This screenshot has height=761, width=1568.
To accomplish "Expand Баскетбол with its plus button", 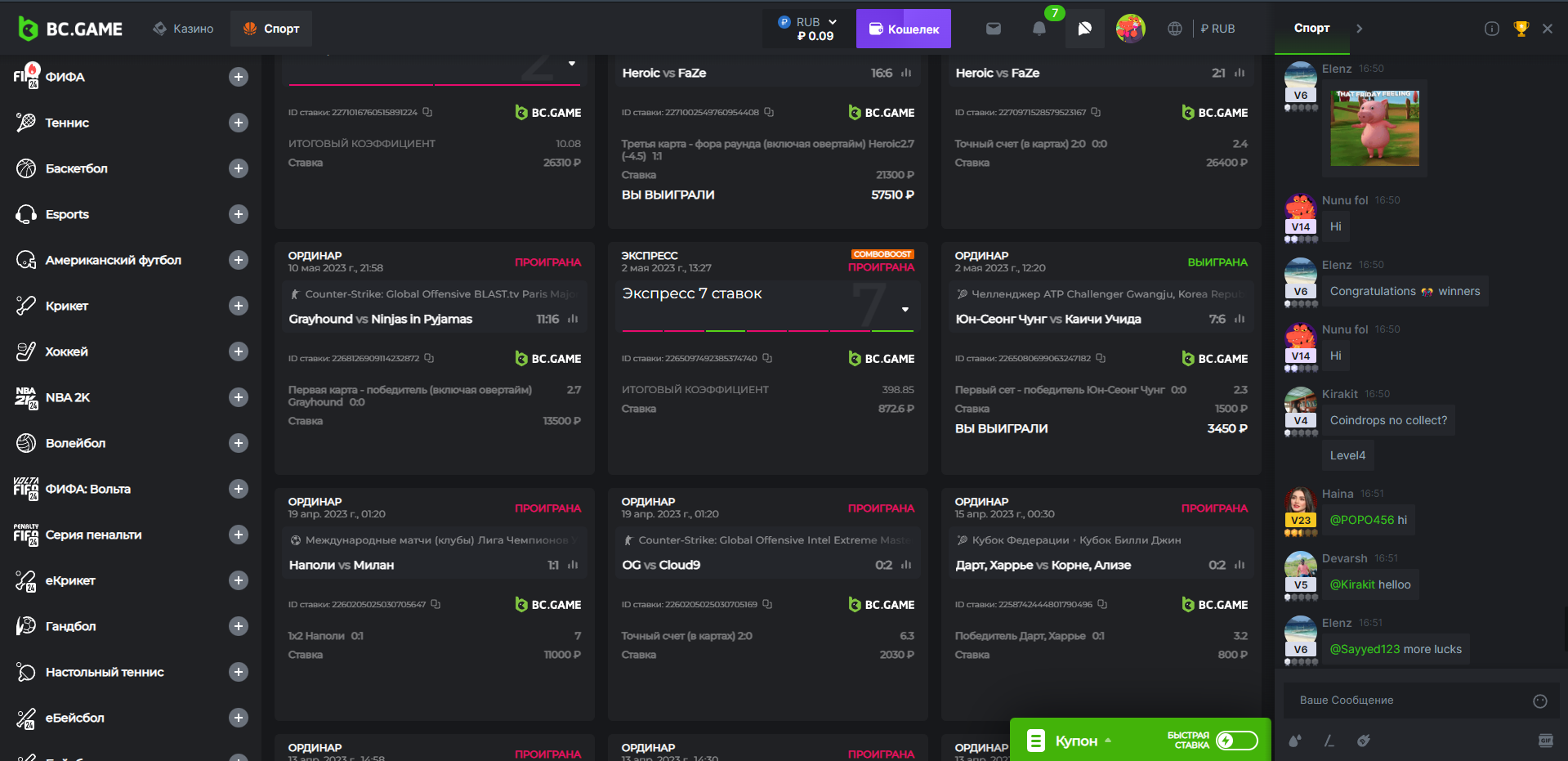I will pos(239,168).
